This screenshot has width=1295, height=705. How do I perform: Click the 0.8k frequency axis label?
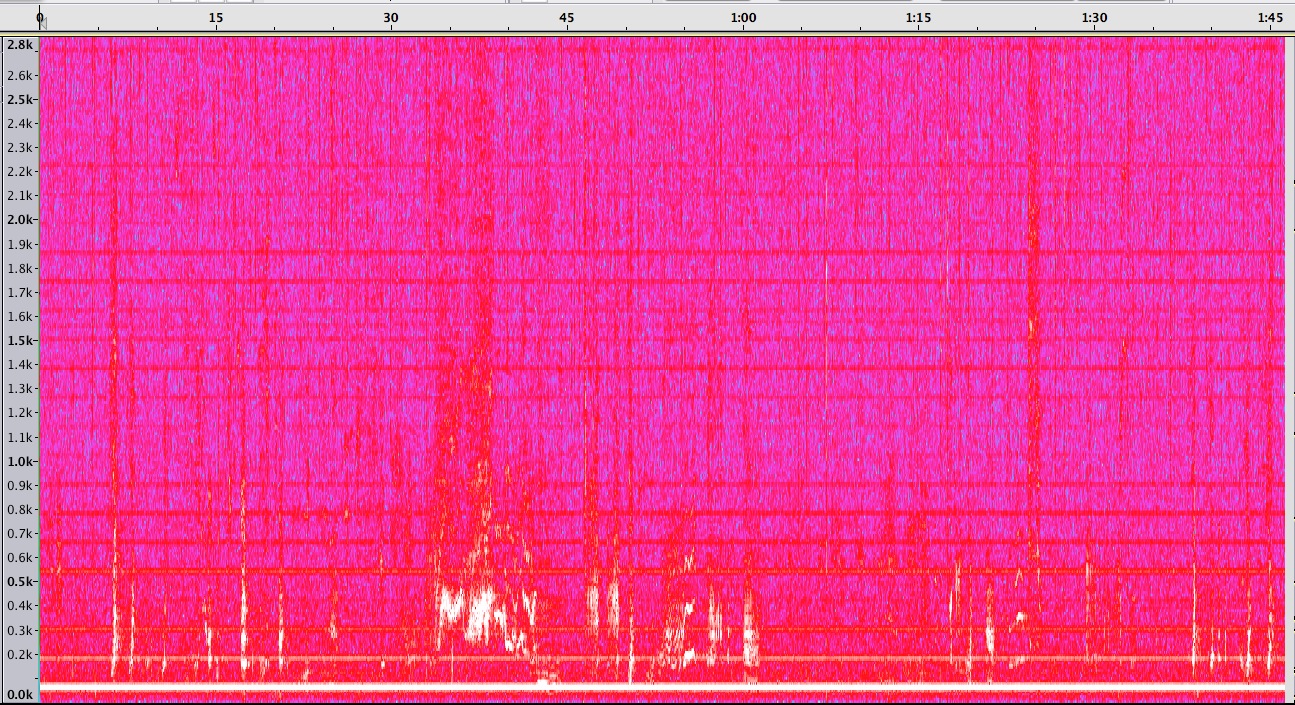click(21, 510)
